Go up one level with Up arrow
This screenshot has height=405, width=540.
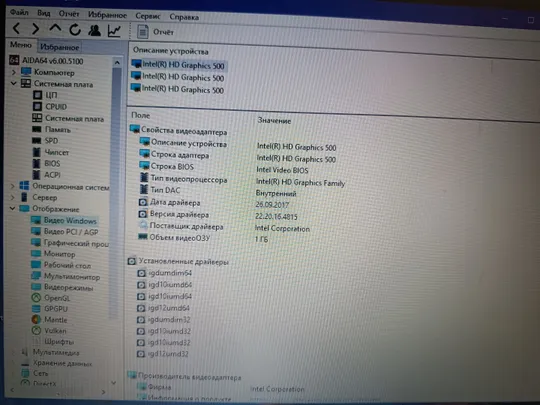tap(55, 29)
